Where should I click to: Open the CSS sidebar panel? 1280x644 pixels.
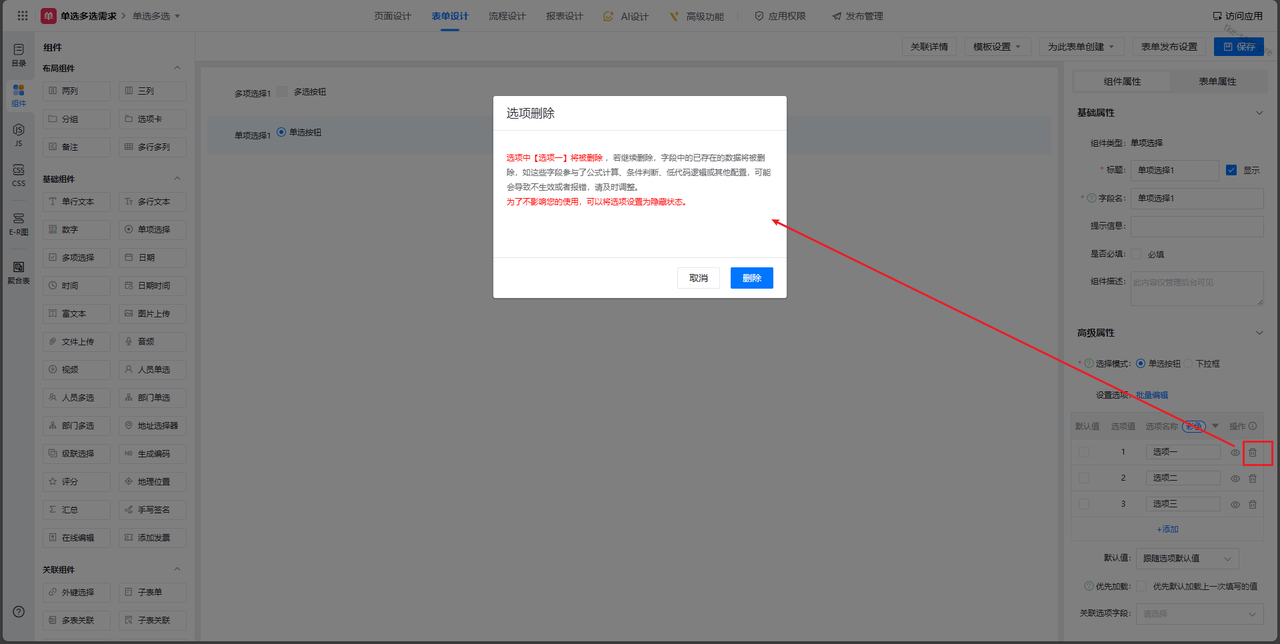click(x=18, y=176)
